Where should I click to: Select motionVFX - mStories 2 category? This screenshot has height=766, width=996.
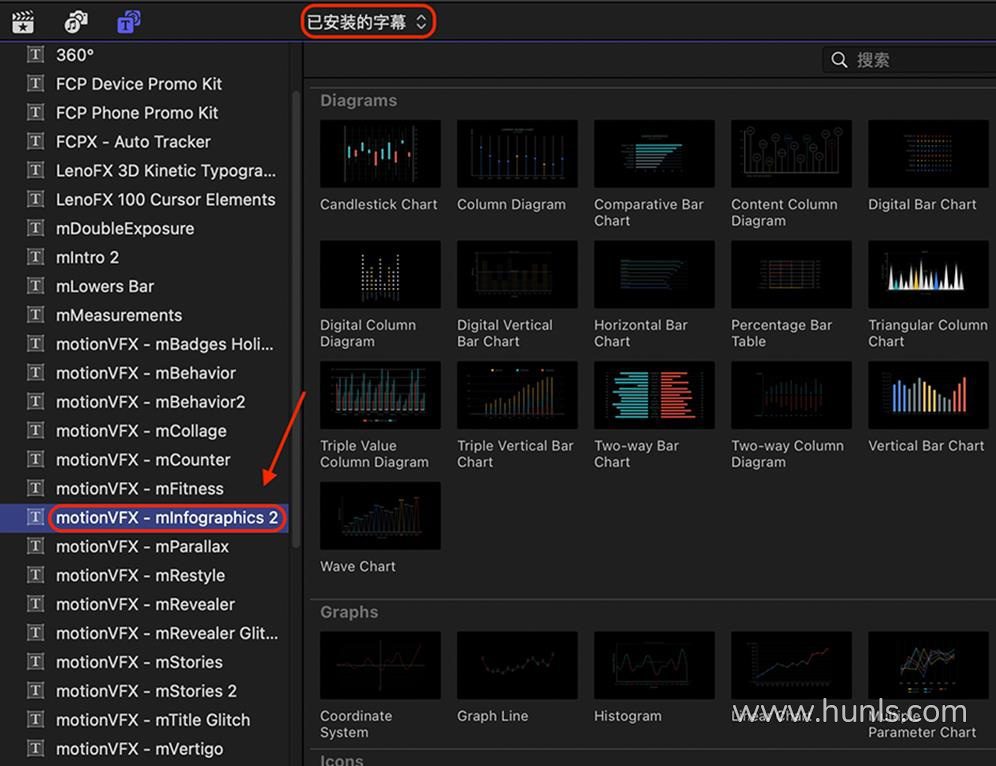(145, 691)
